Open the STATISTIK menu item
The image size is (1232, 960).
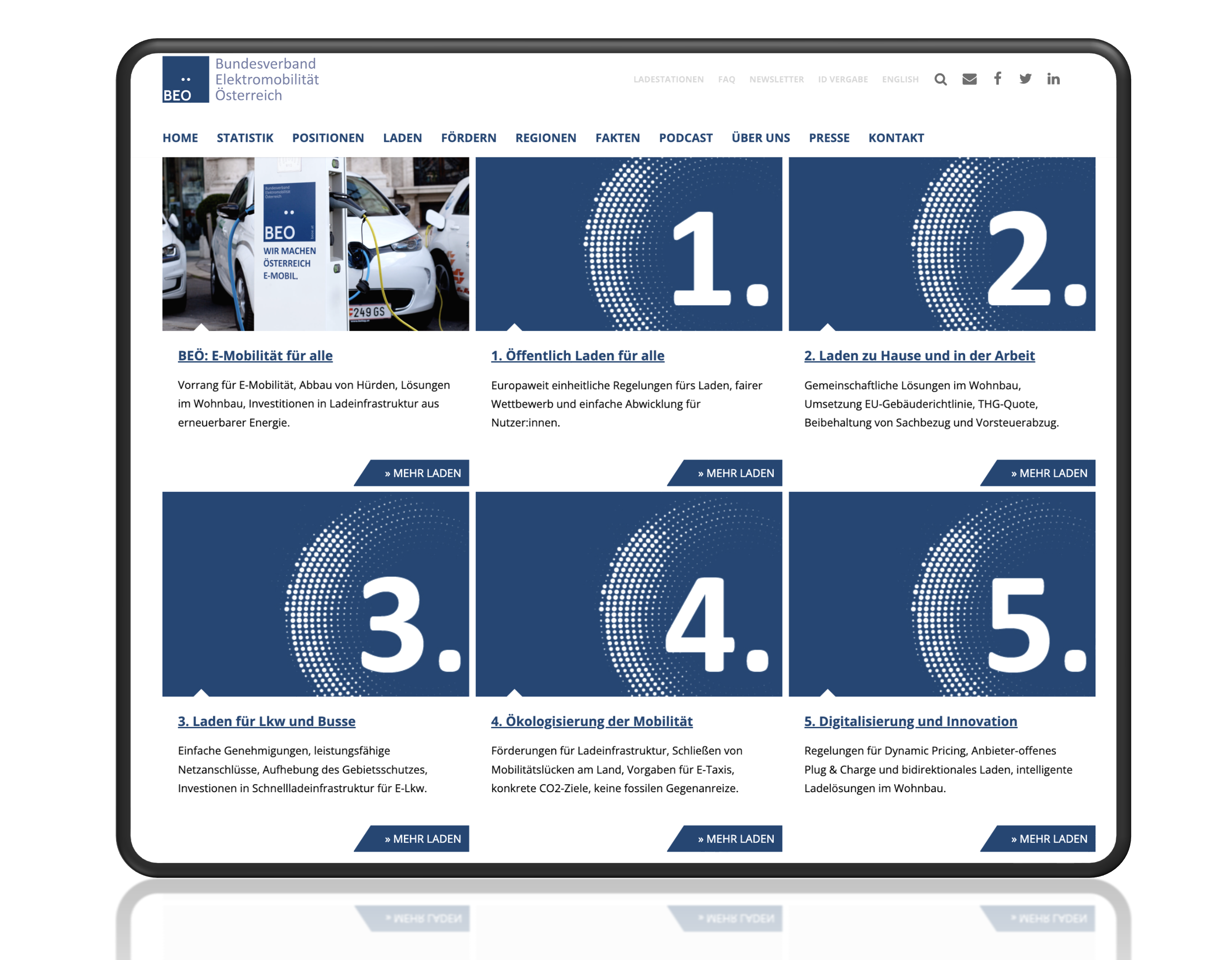(x=245, y=138)
